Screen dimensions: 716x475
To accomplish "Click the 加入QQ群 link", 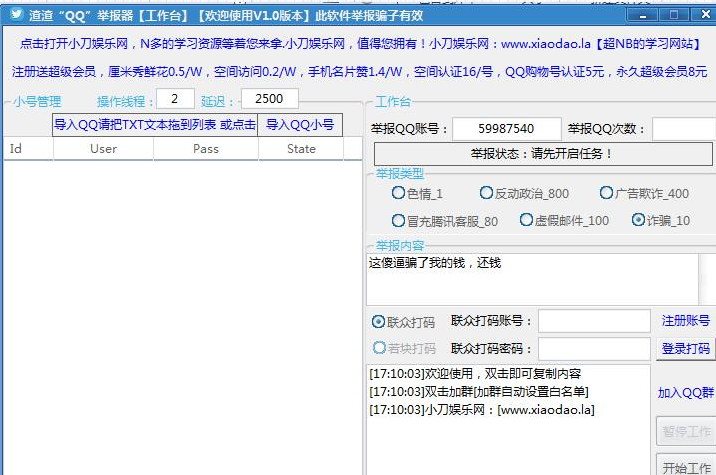I will (x=685, y=392).
